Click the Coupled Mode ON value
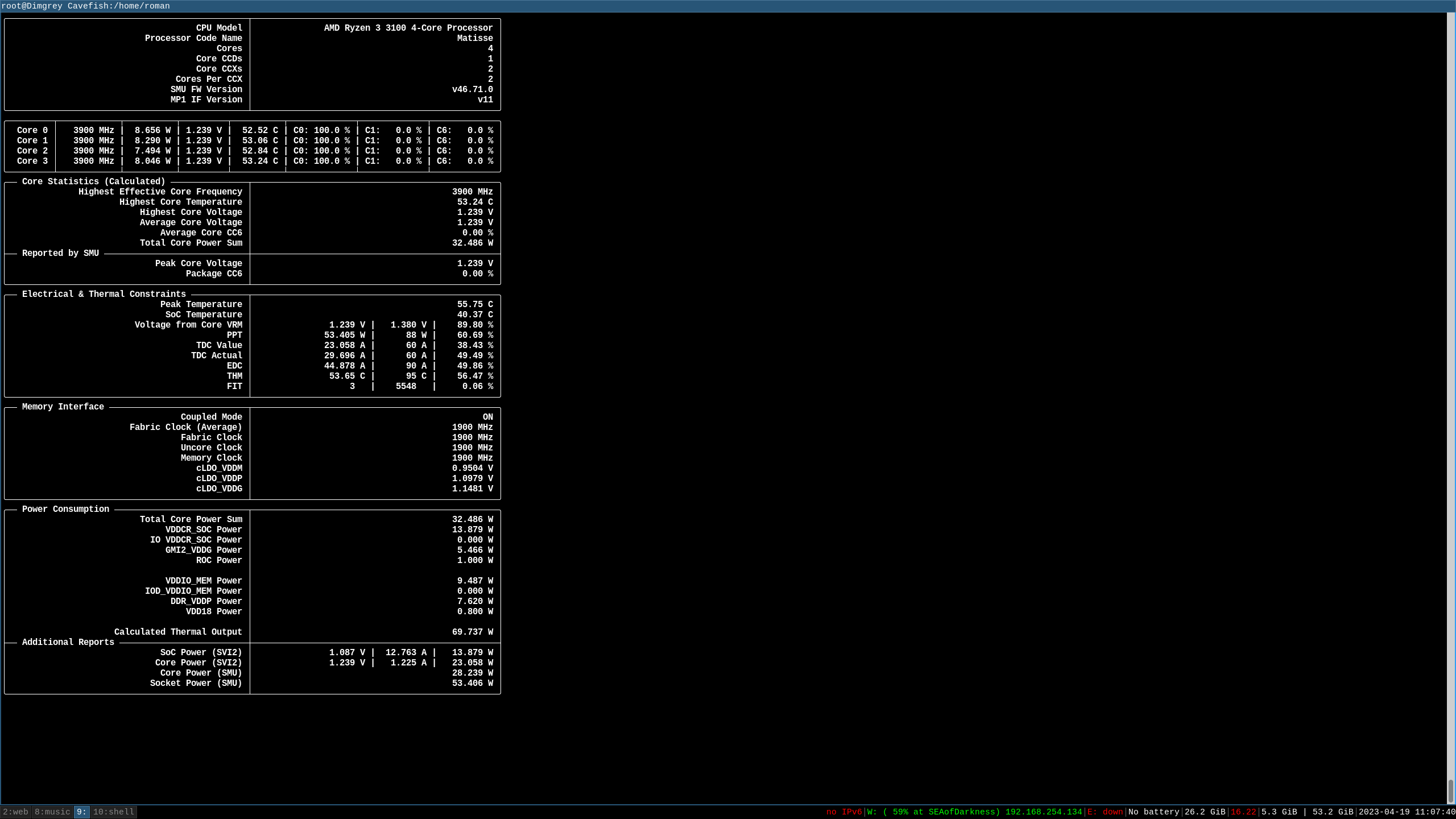1456x819 pixels. (487, 417)
